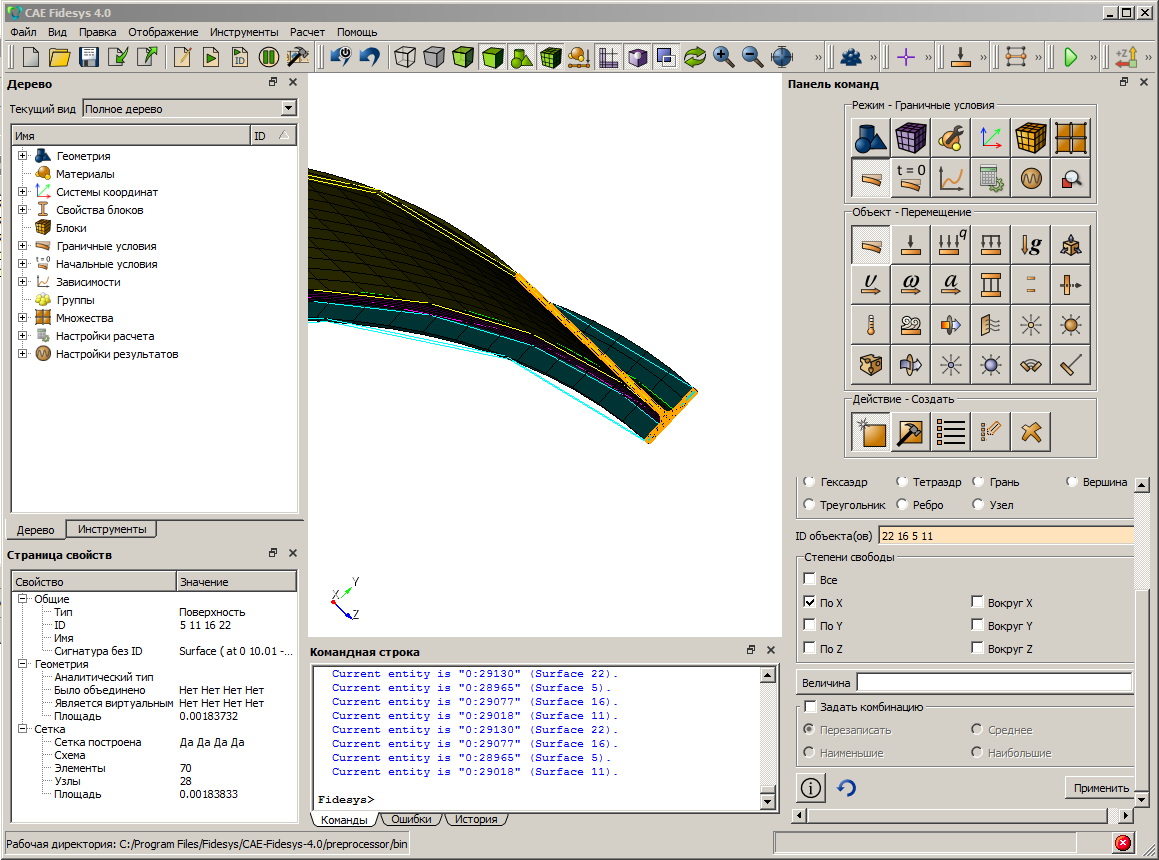This screenshot has width=1159, height=860.
Task: Select coordinate system mode icon
Action: 990,138
